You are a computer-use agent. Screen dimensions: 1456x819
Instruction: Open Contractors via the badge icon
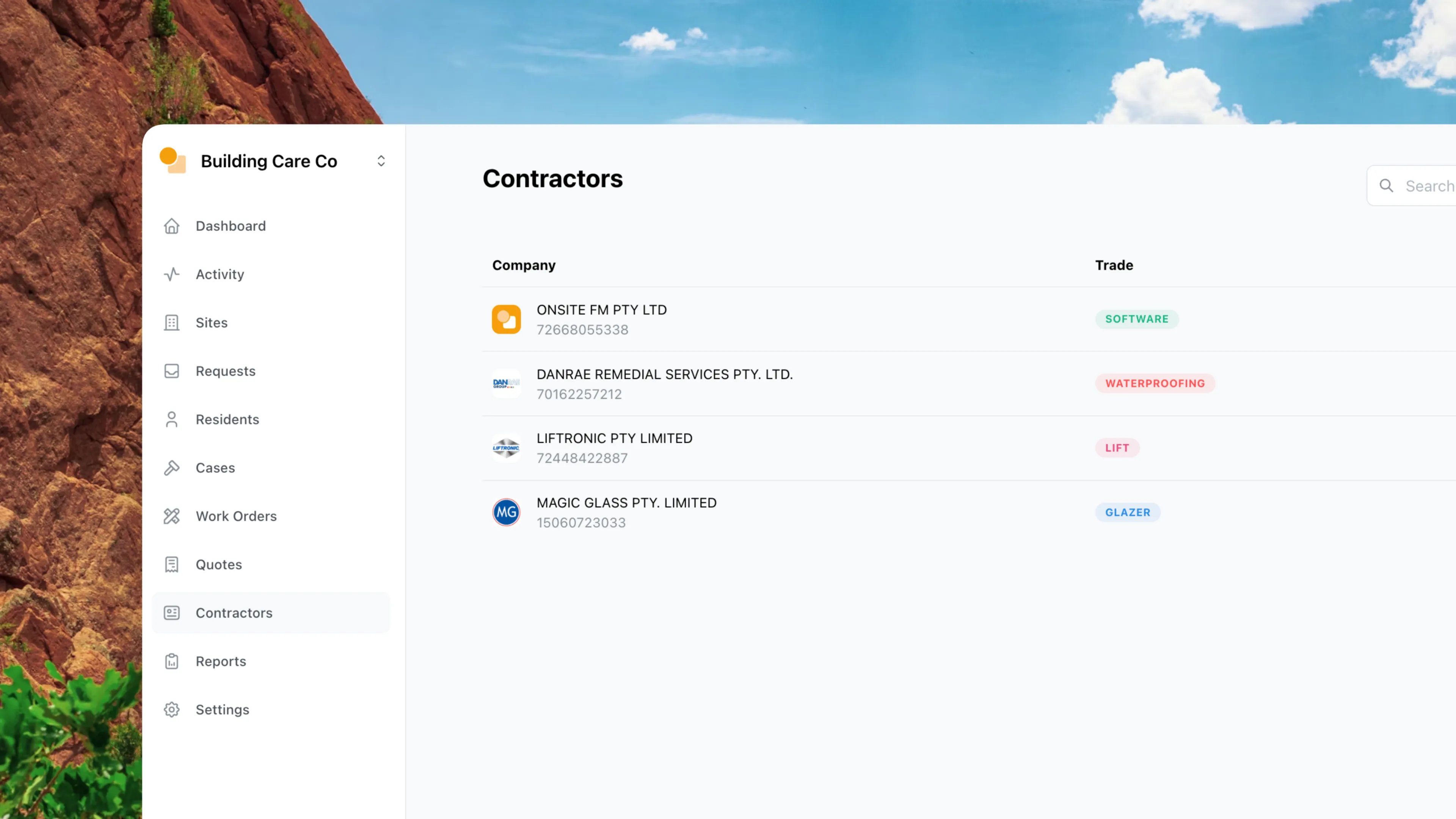171,613
